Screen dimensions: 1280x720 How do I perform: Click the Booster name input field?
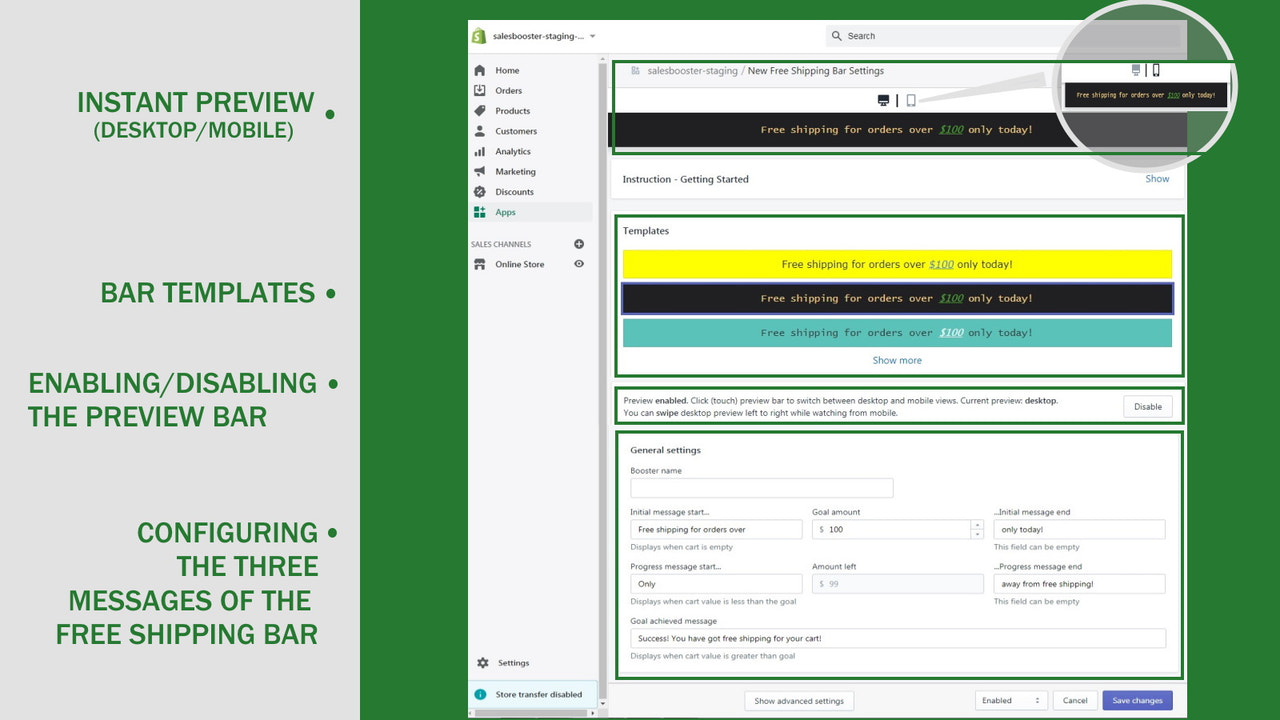(x=761, y=488)
